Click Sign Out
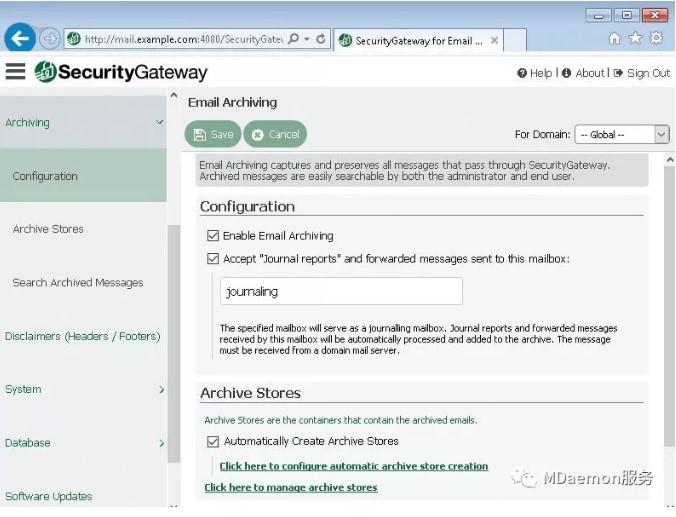 pyautogui.click(x=642, y=73)
